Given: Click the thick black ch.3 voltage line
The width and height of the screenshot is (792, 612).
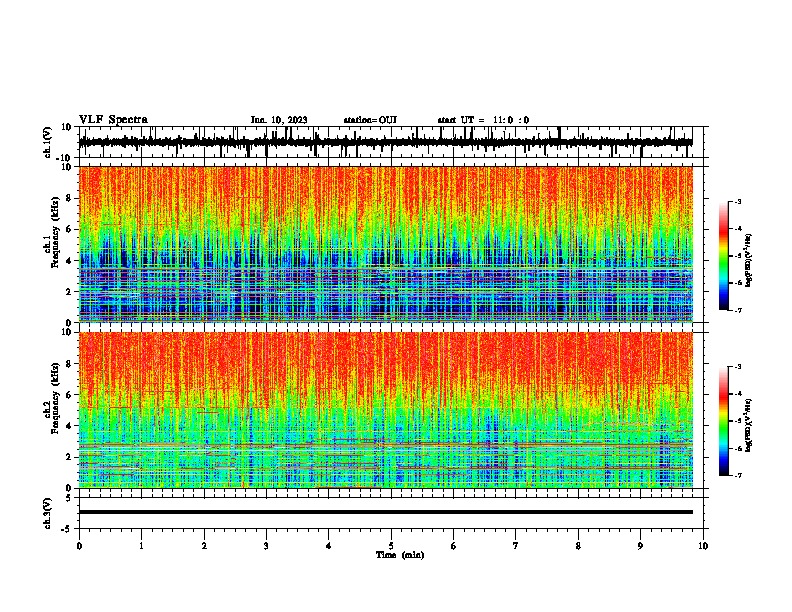Looking at the screenshot, I should coord(385,512).
